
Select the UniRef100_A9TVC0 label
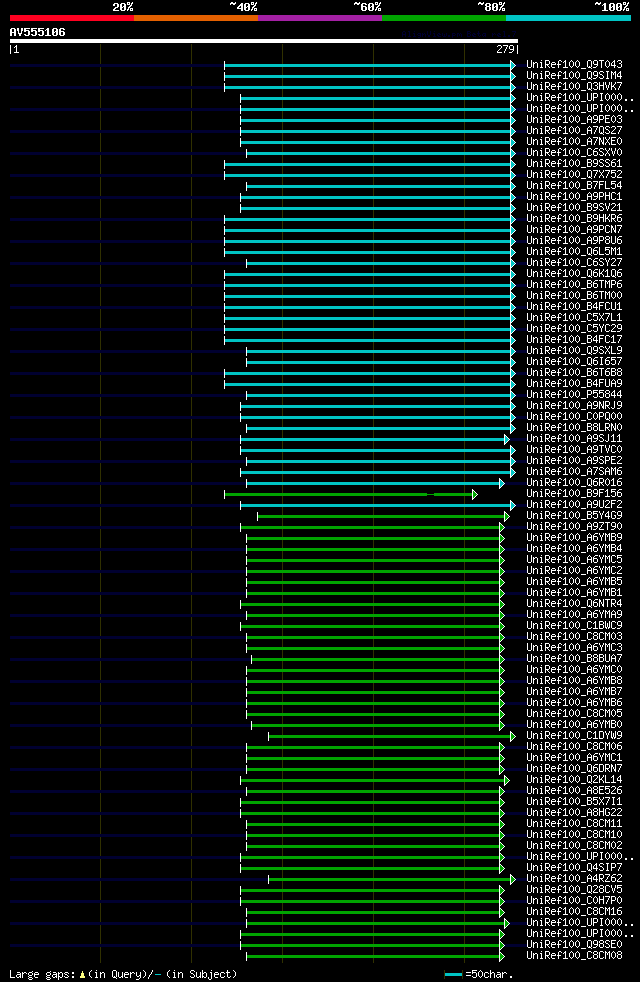coord(574,450)
